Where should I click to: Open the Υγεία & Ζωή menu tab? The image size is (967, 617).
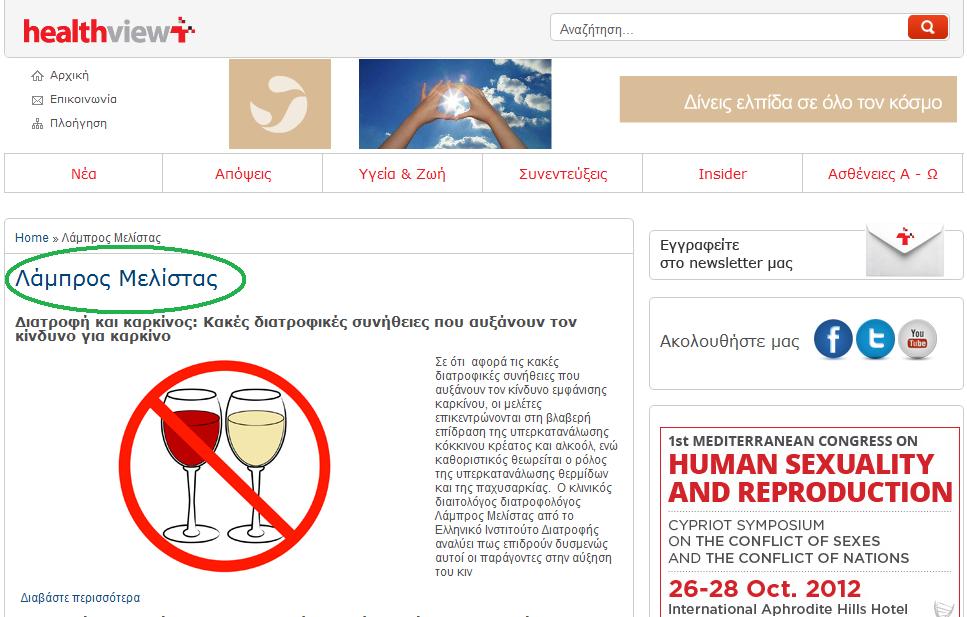click(x=402, y=174)
